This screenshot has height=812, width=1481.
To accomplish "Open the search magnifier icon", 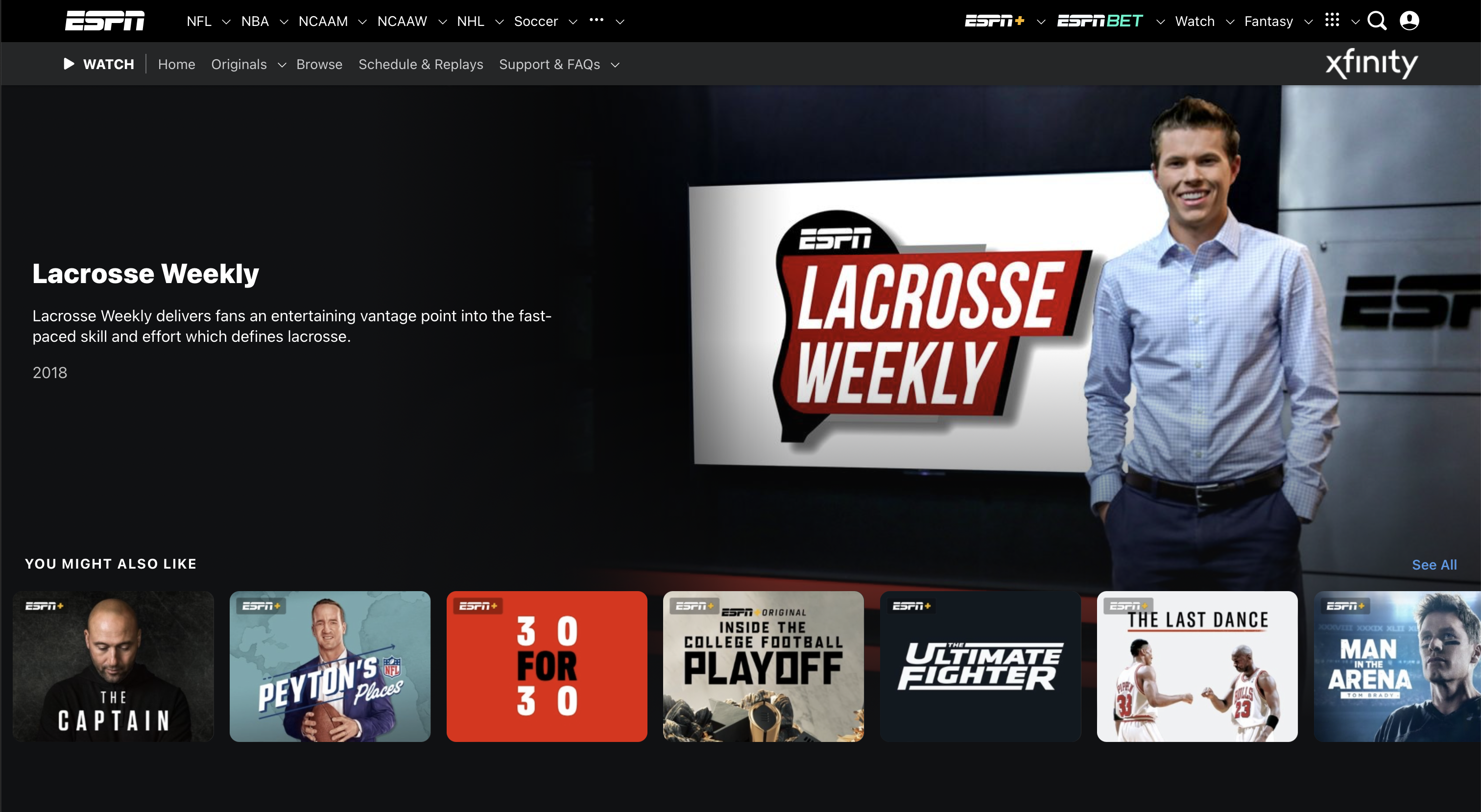I will (x=1376, y=21).
